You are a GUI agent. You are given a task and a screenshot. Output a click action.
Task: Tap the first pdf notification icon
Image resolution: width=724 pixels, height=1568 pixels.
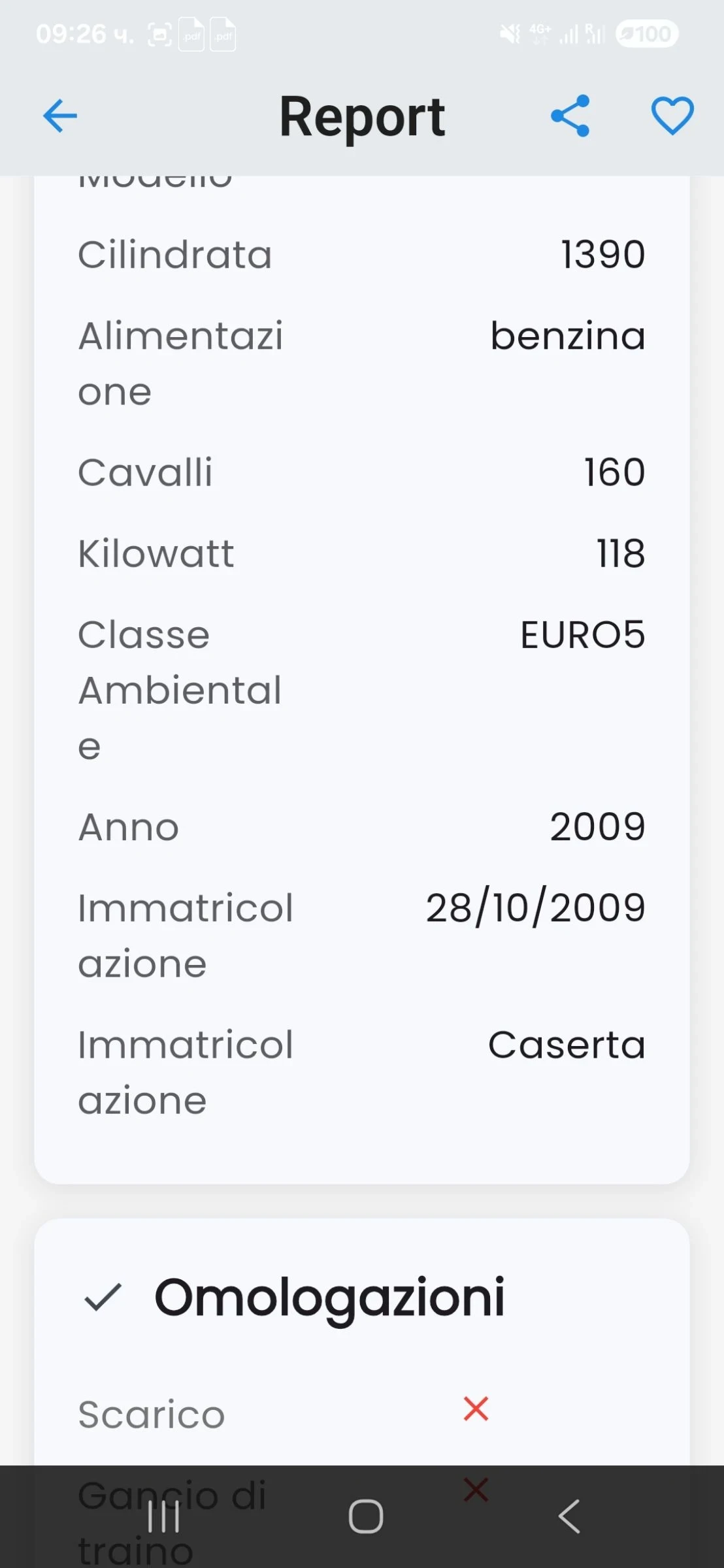click(191, 35)
